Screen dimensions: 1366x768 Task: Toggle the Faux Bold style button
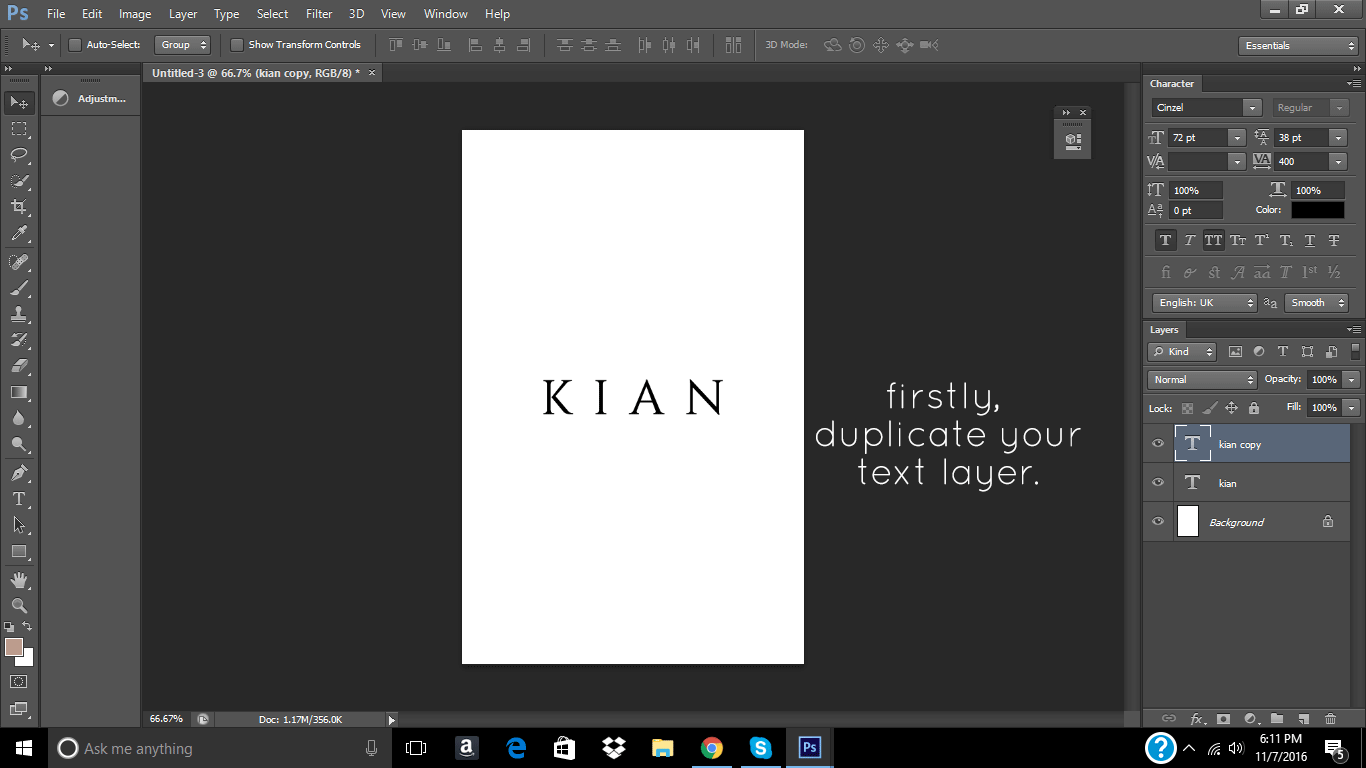(1165, 240)
